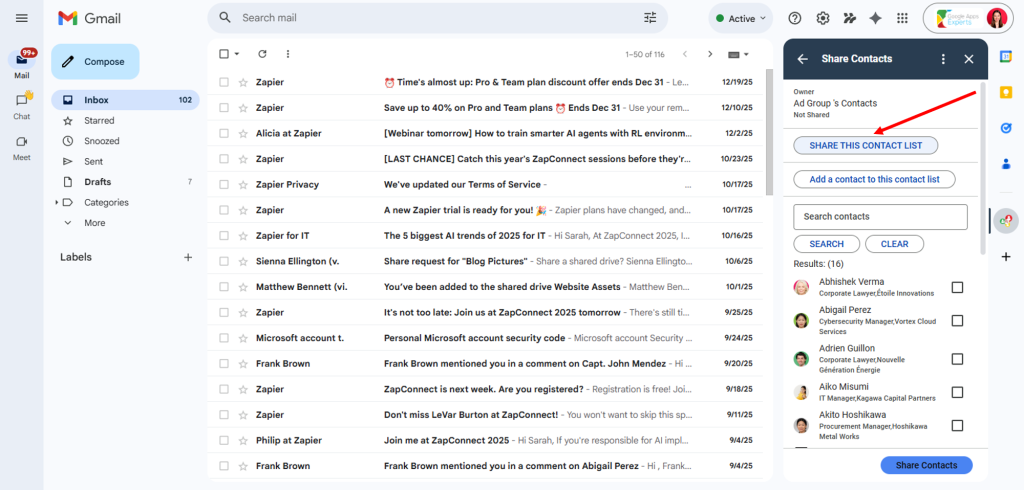Go to the Starred folder
Viewport: 1024px width, 490px height.
pos(99,121)
